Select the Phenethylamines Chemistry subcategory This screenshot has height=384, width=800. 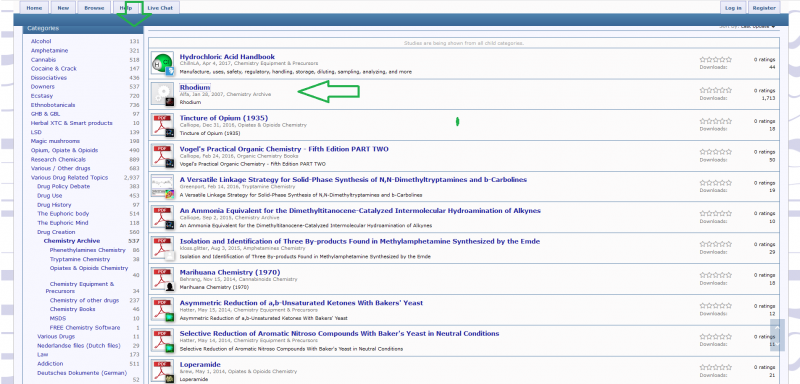pos(87,250)
